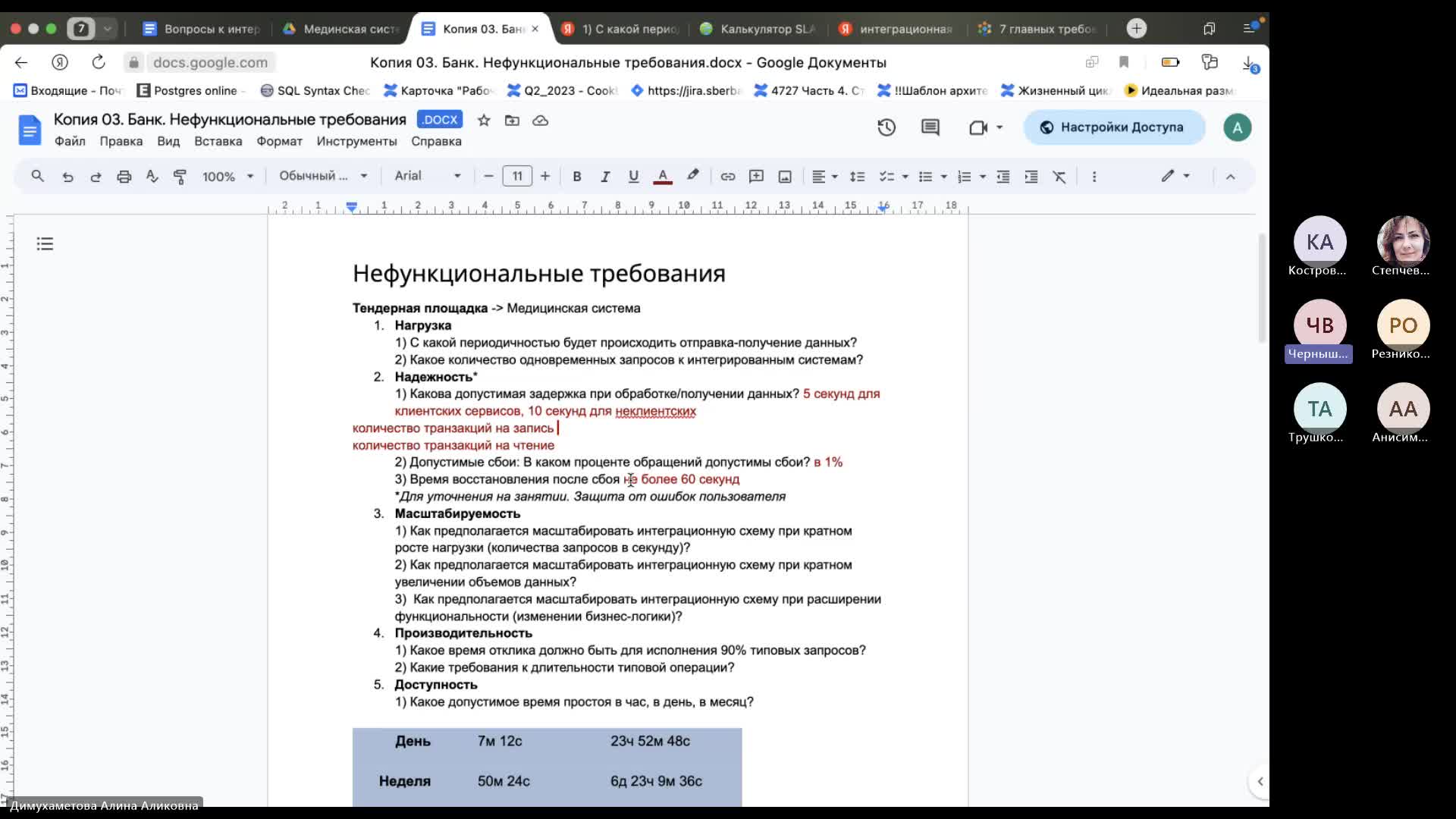This screenshot has width=1456, height=819.
Task: Open a new browser tab
Action: point(1136,29)
